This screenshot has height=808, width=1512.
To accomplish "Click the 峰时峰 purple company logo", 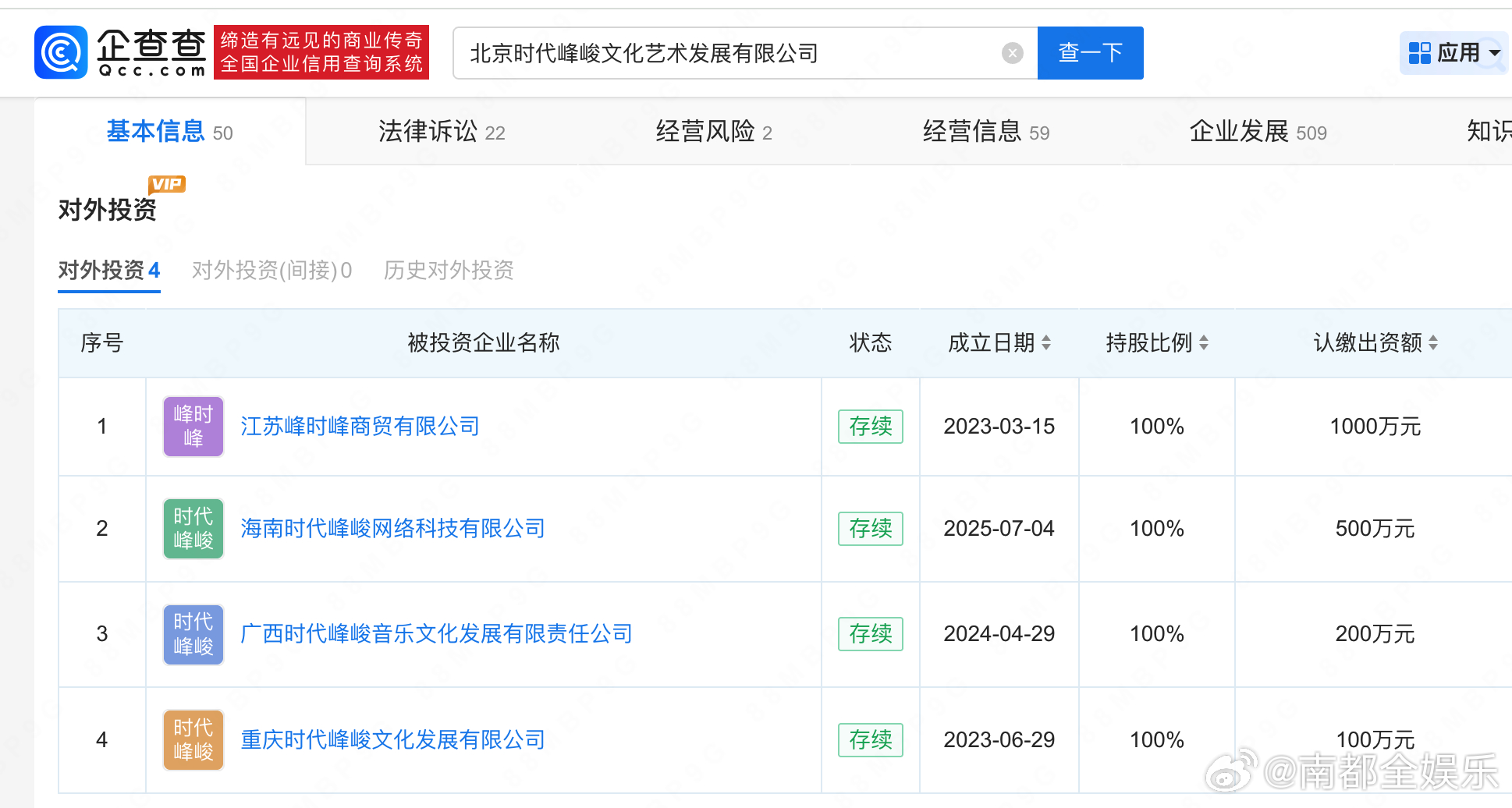I will point(193,427).
